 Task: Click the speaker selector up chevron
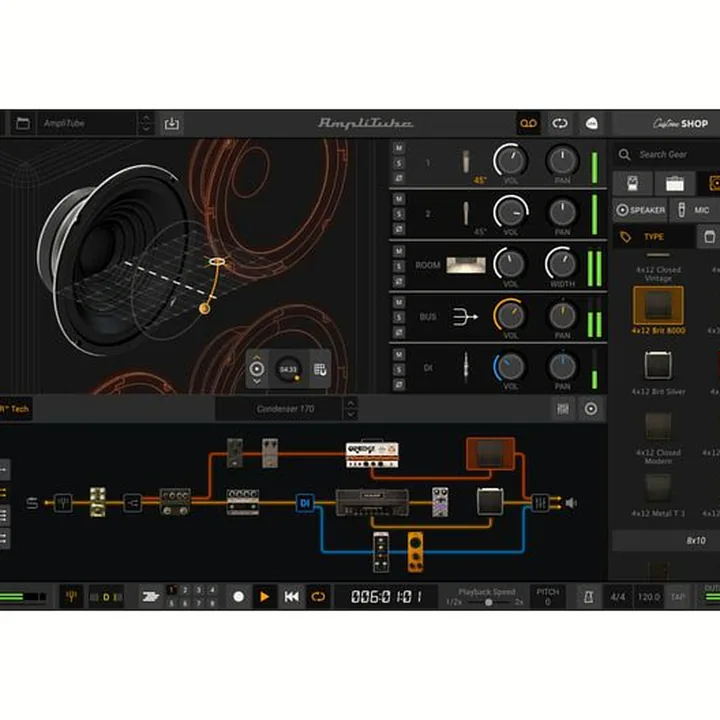[x=257, y=357]
